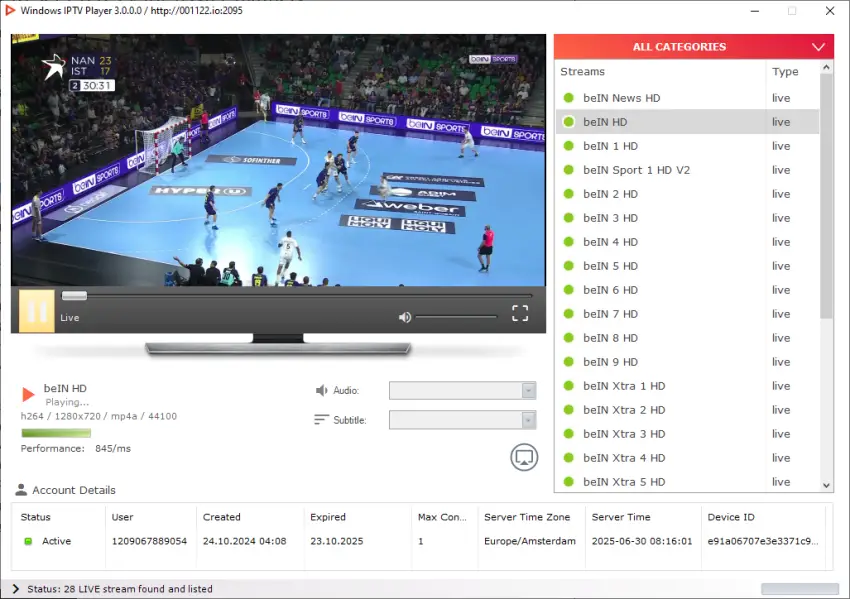The height and width of the screenshot is (599, 850).
Task: Click green status dot for beIN 4 HD
Action: tap(569, 242)
